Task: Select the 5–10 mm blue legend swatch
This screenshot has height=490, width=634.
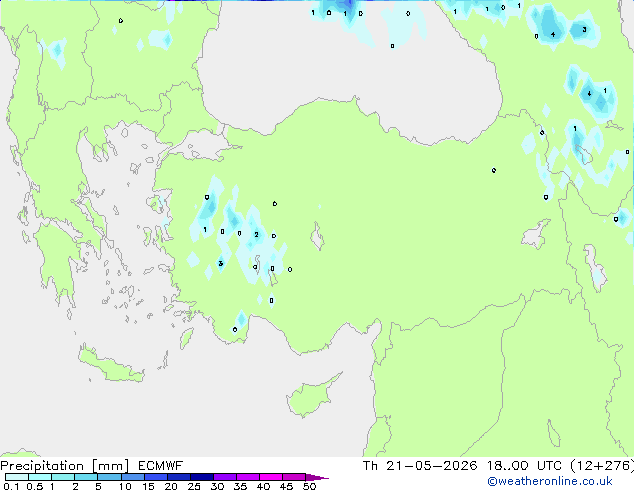Action: pyautogui.click(x=109, y=477)
